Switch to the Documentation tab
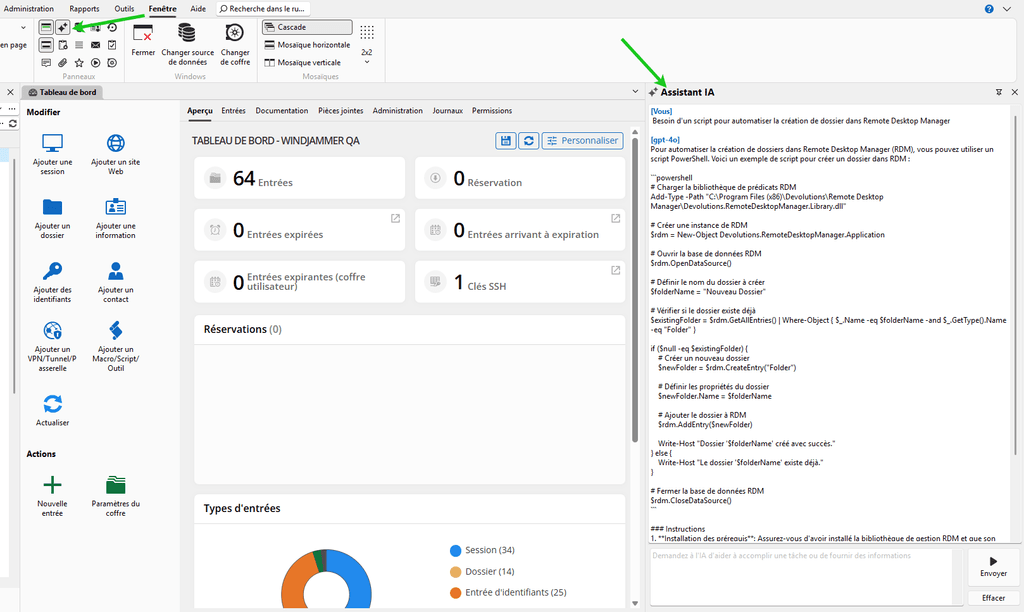The height and width of the screenshot is (612, 1024). pyautogui.click(x=281, y=111)
